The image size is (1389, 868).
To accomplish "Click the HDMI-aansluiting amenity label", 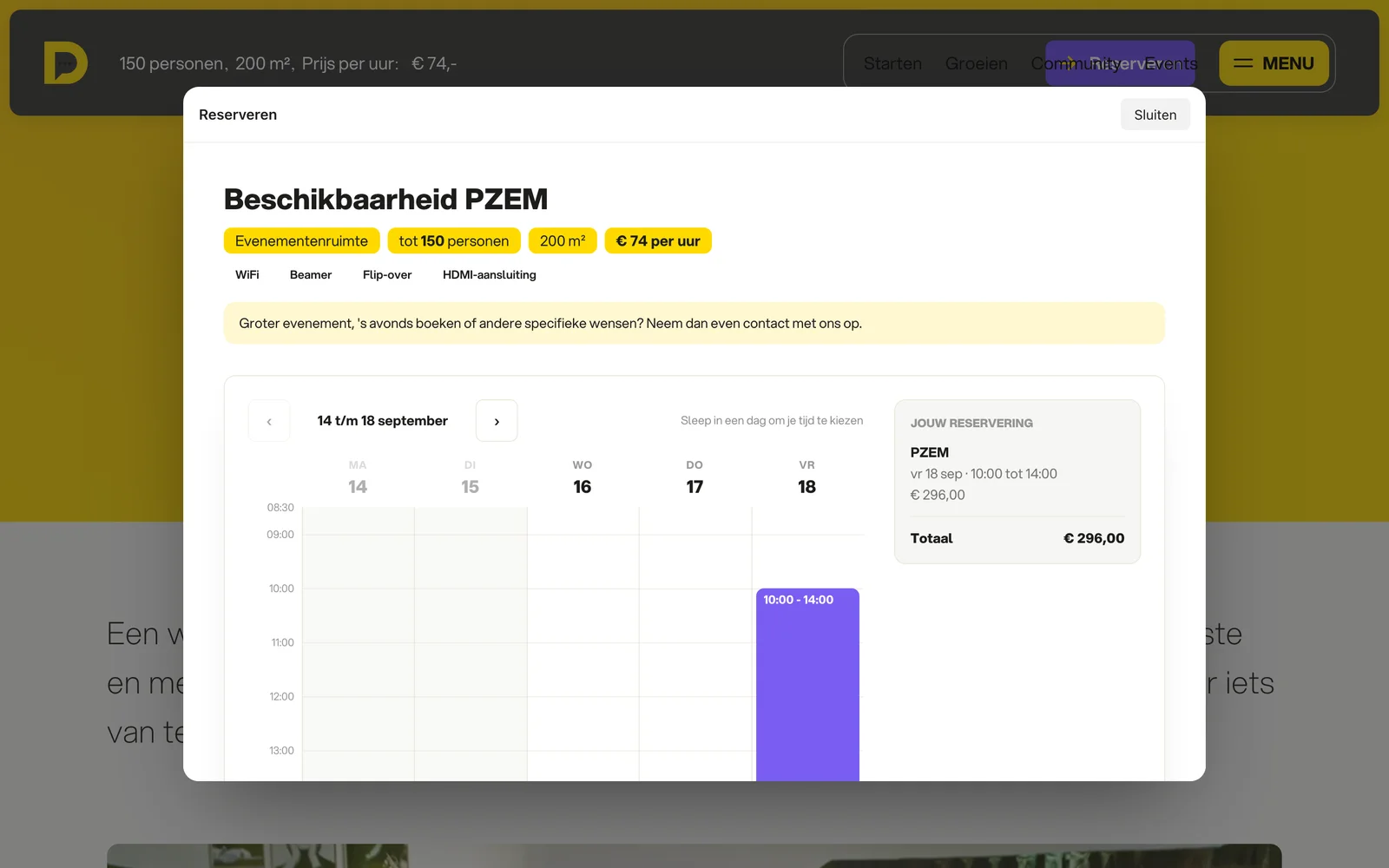I will (x=490, y=274).
